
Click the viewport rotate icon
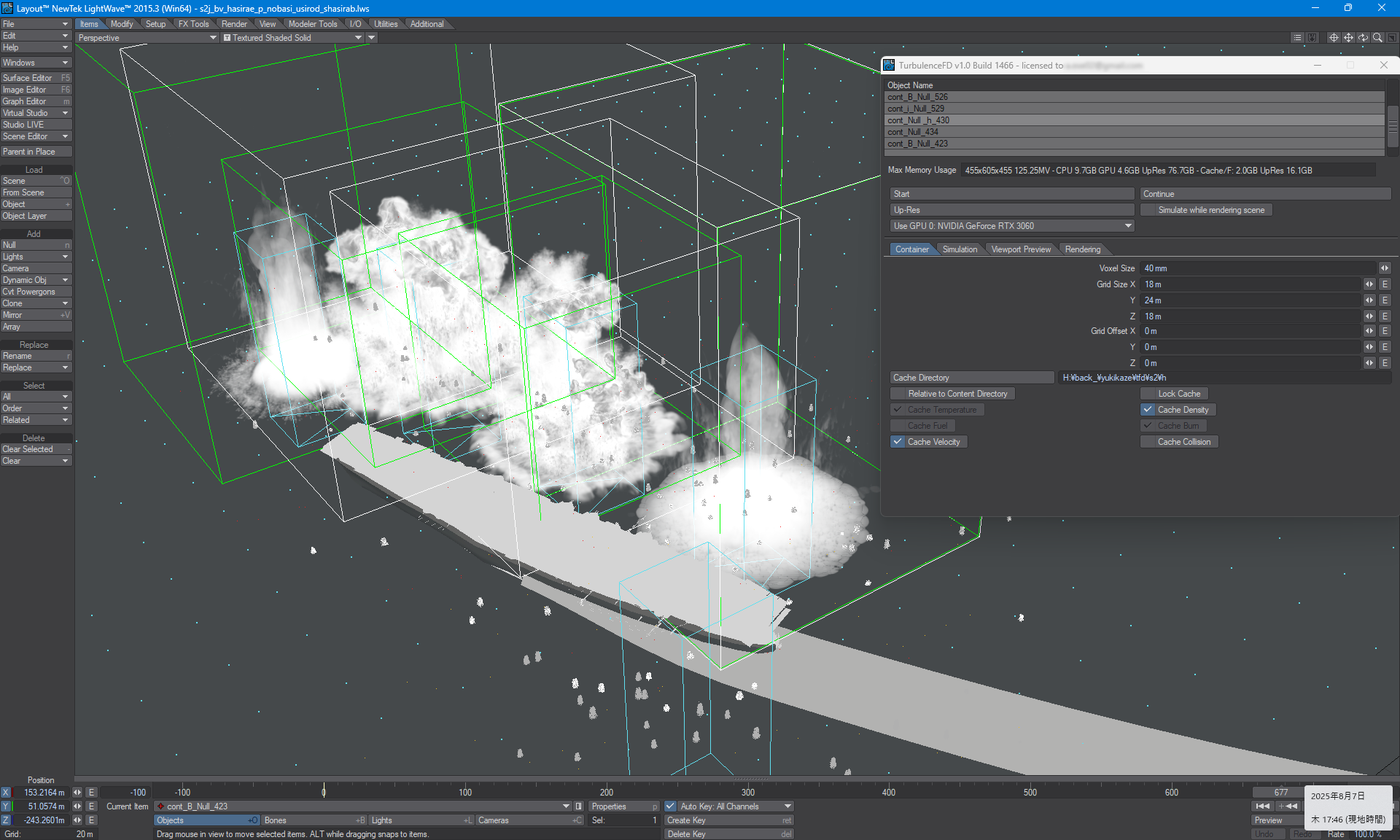pyautogui.click(x=1363, y=38)
